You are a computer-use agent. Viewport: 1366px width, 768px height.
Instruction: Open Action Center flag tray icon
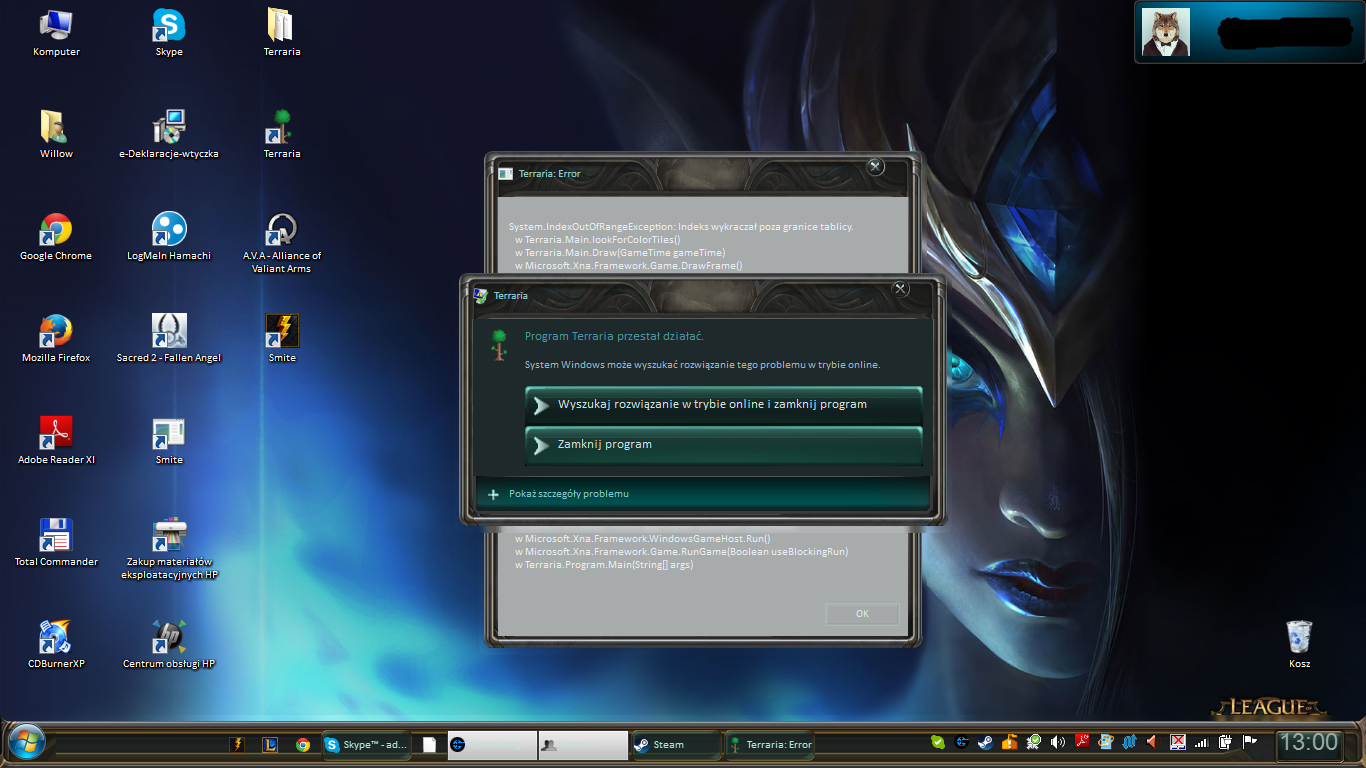click(x=1249, y=743)
